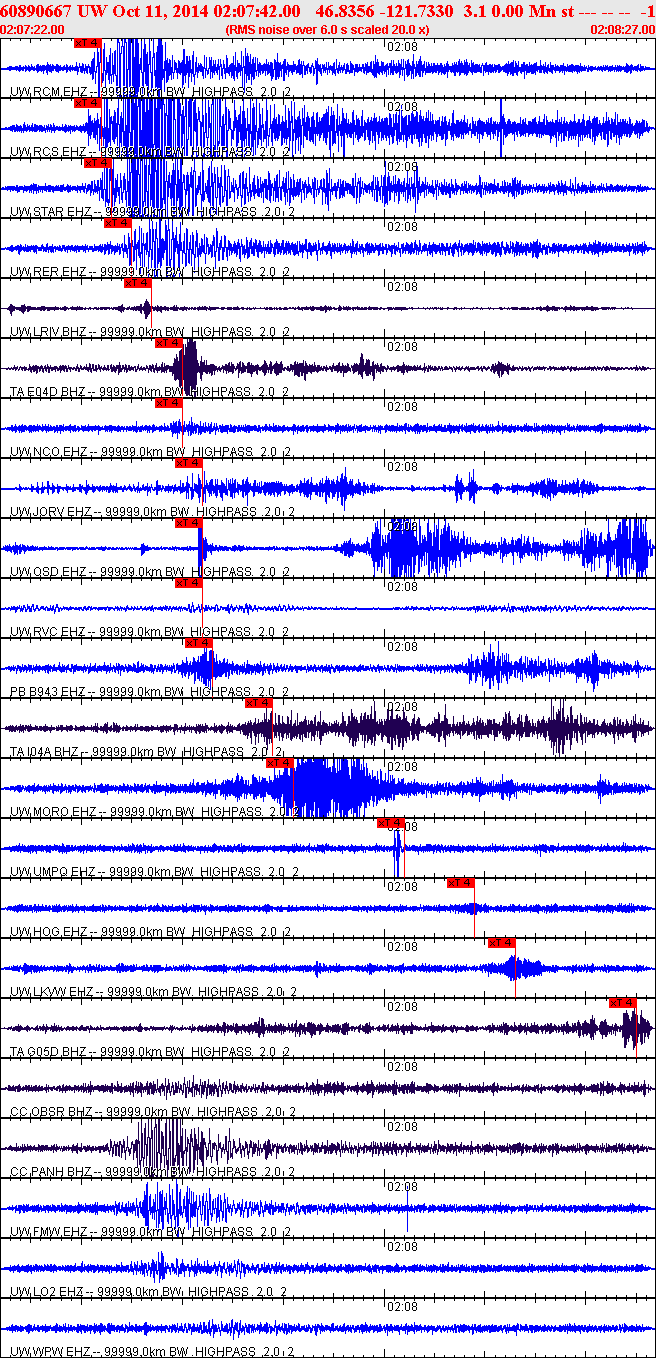
Task: Select the pick marker on UW.UMPQ trace
Action: (x=390, y=823)
